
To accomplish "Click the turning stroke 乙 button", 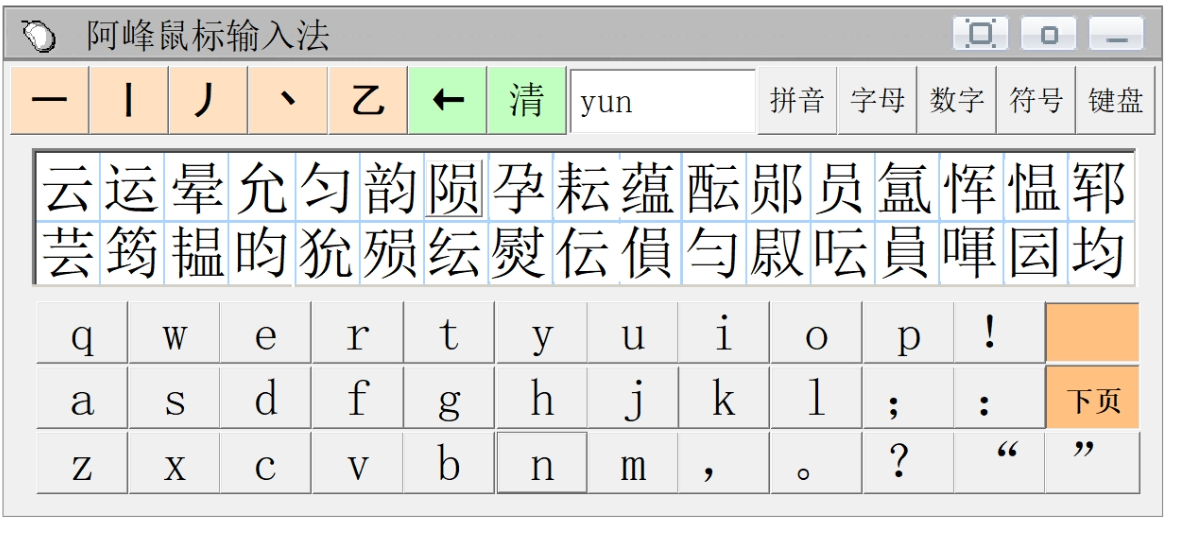I will click(x=368, y=101).
